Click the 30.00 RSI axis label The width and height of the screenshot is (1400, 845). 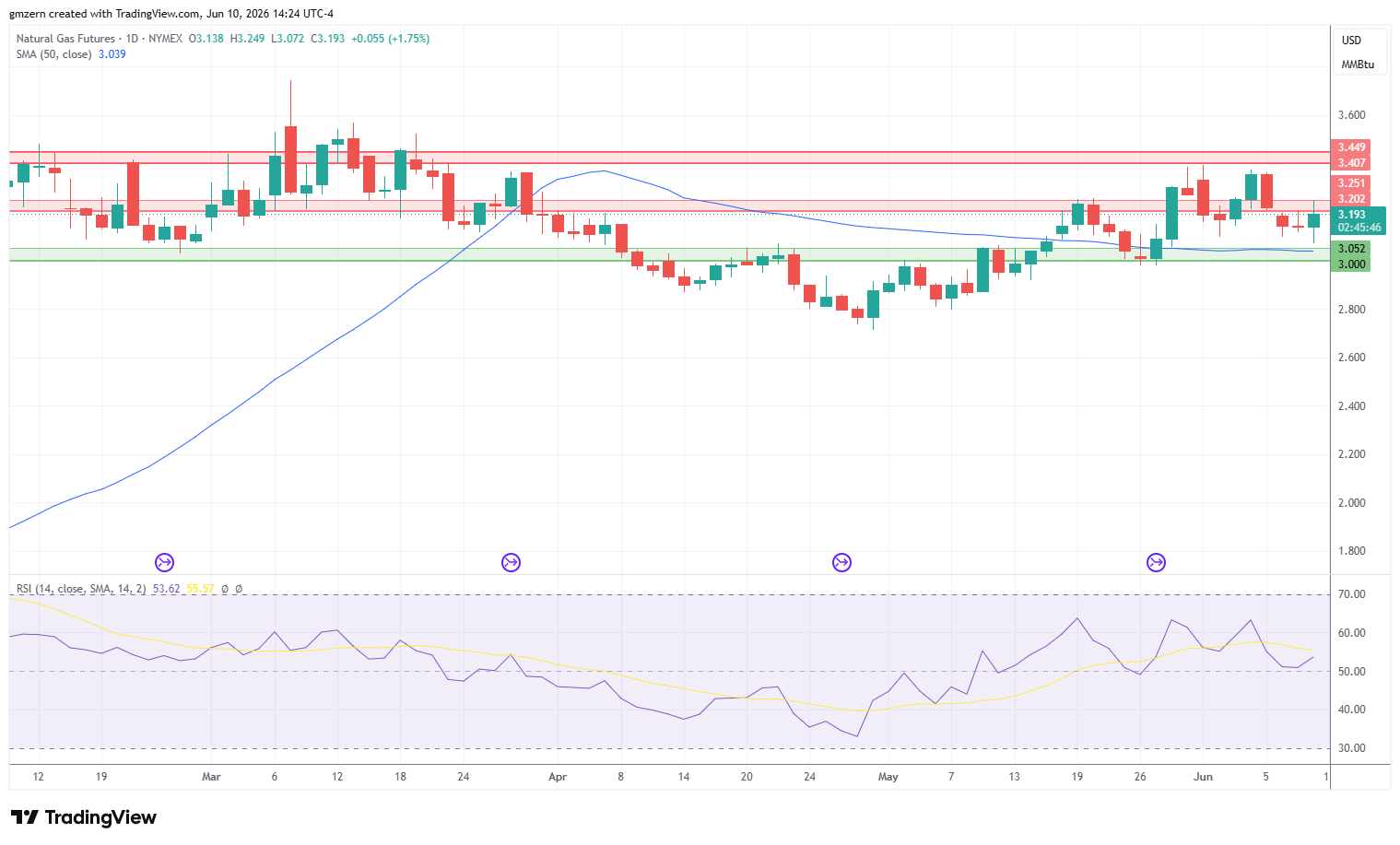[1352, 748]
